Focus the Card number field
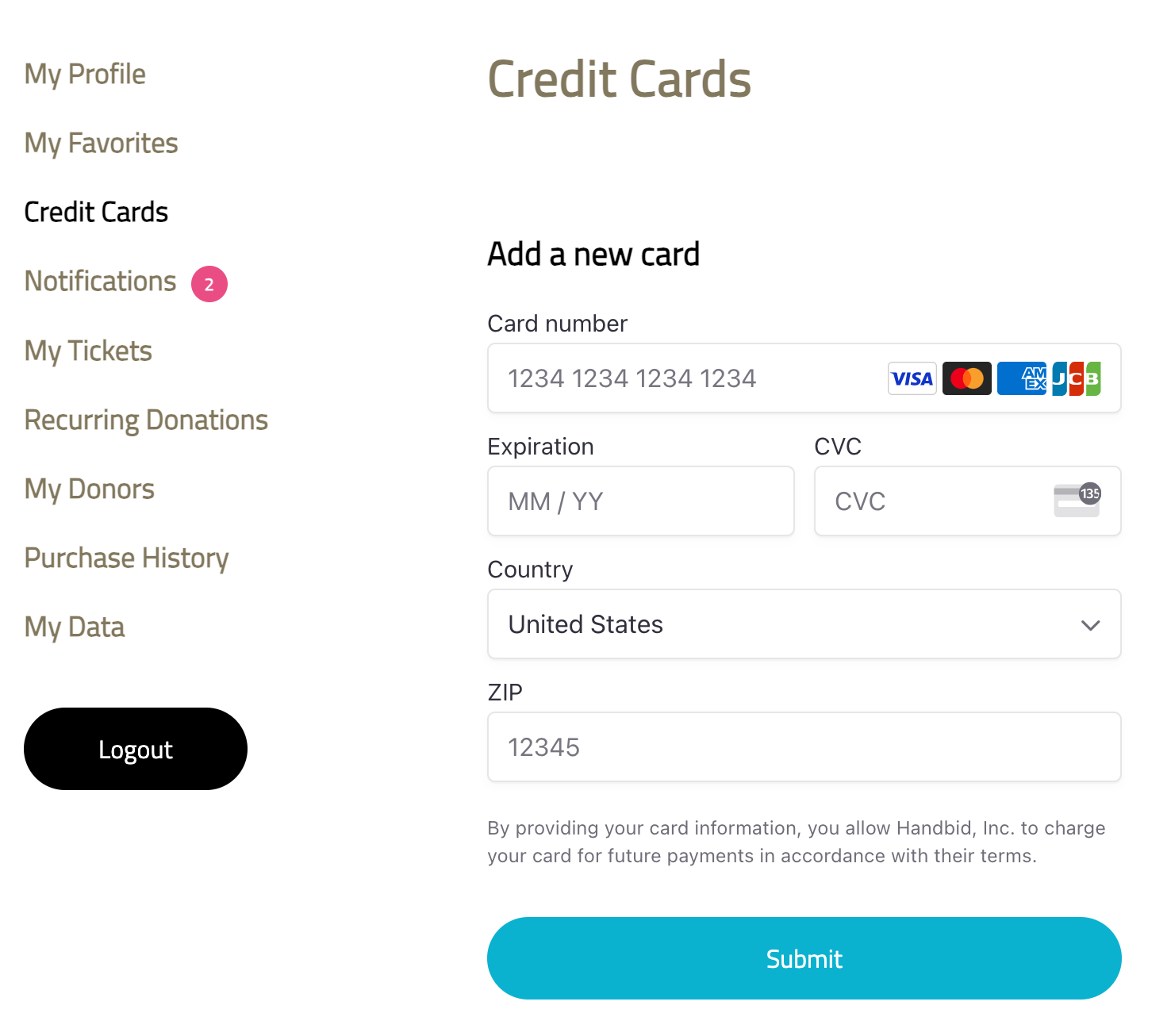Viewport: 1171px width, 1036px height. [x=804, y=378]
